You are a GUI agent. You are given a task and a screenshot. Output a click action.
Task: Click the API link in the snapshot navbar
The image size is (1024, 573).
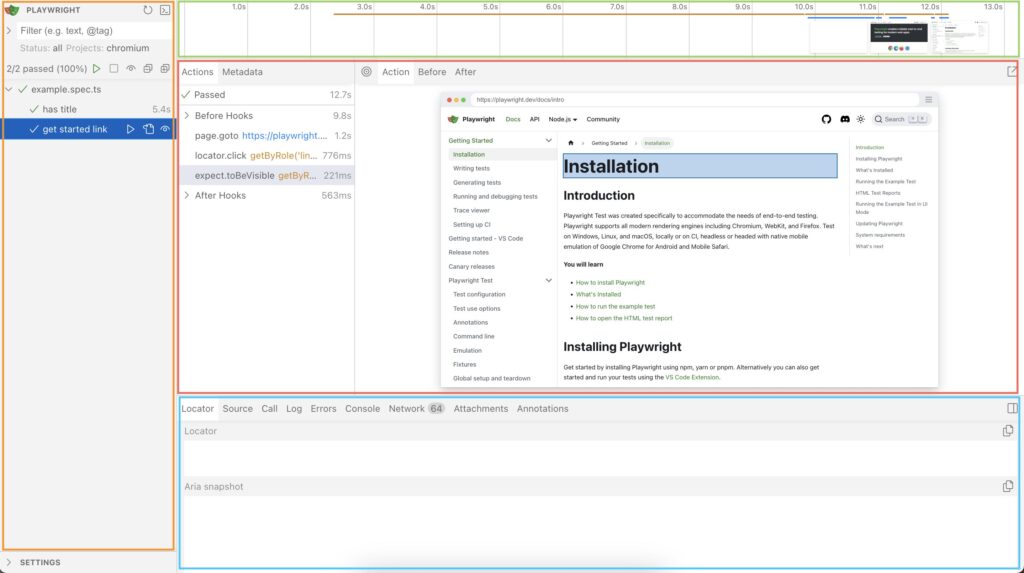pos(534,120)
